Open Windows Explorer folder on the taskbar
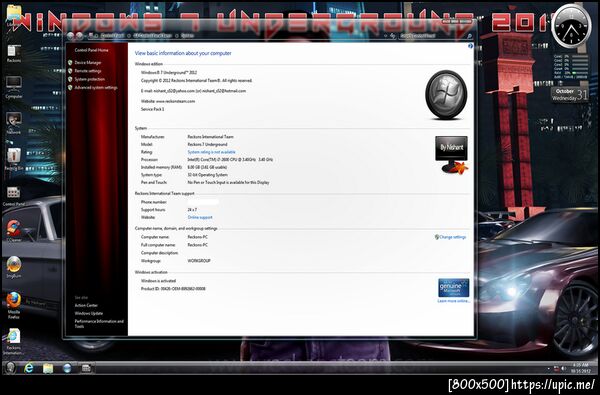 coord(48,368)
